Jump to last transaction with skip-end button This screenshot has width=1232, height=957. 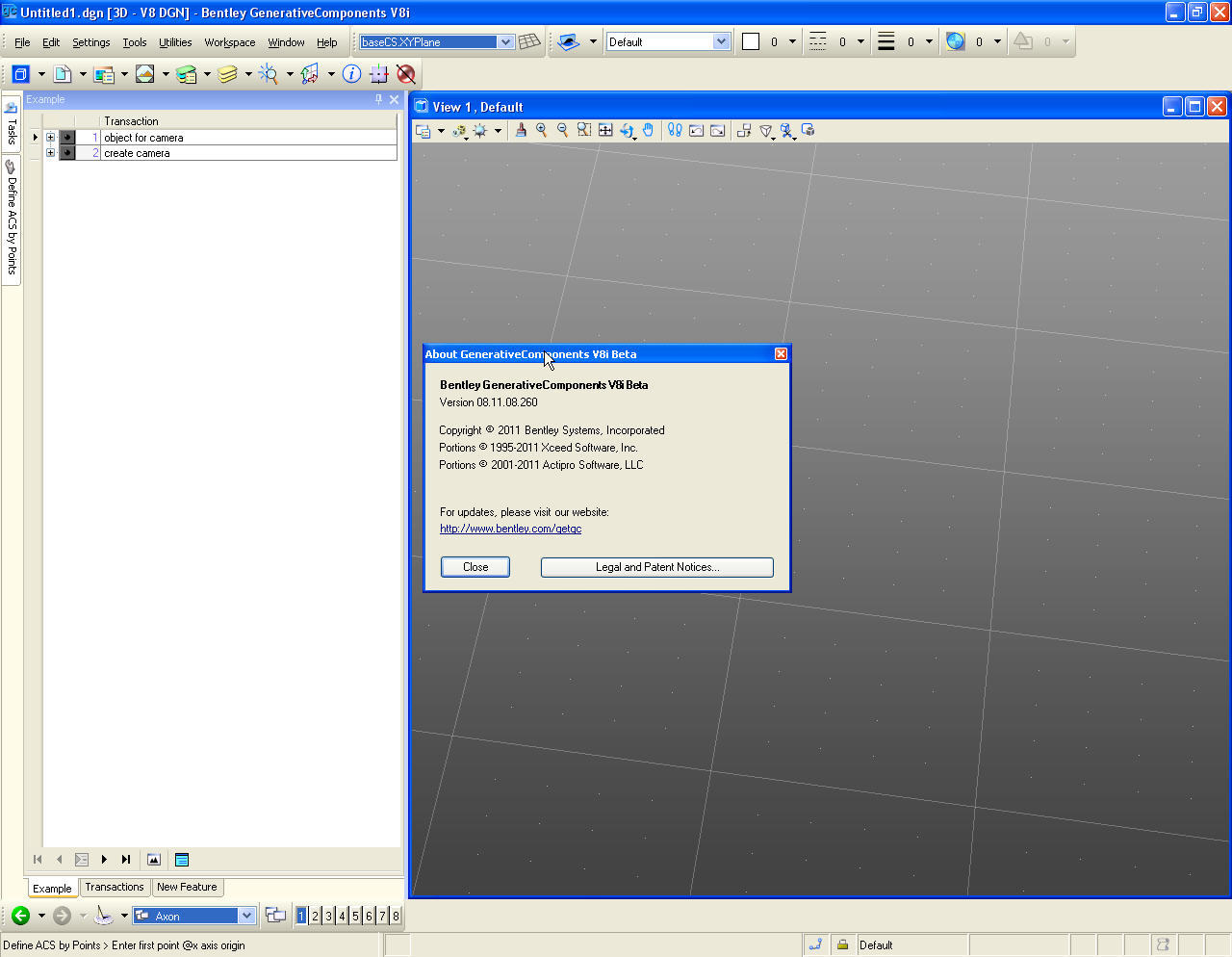(x=126, y=860)
